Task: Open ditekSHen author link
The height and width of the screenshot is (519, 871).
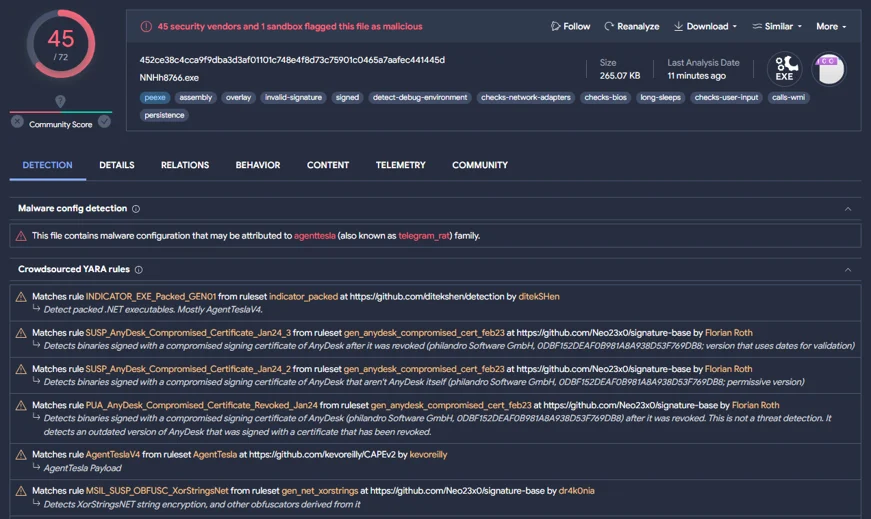Action: (539, 296)
